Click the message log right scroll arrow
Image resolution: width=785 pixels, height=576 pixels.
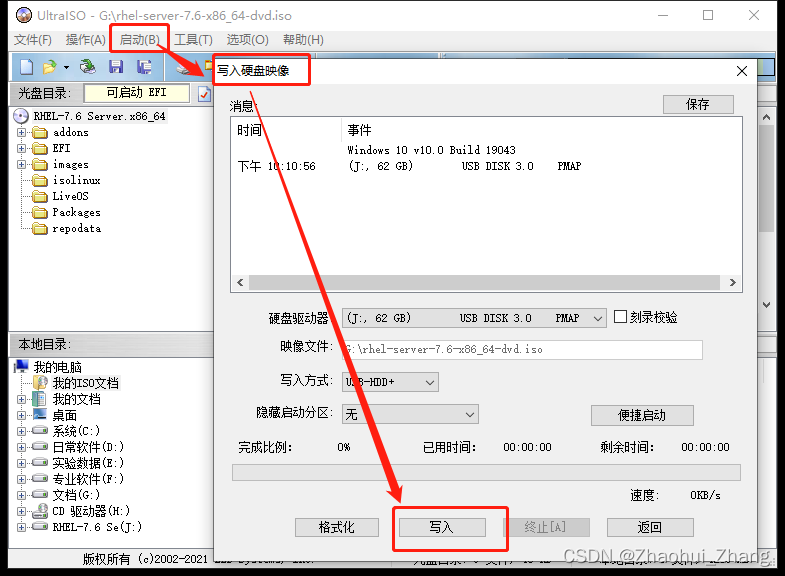tap(732, 282)
